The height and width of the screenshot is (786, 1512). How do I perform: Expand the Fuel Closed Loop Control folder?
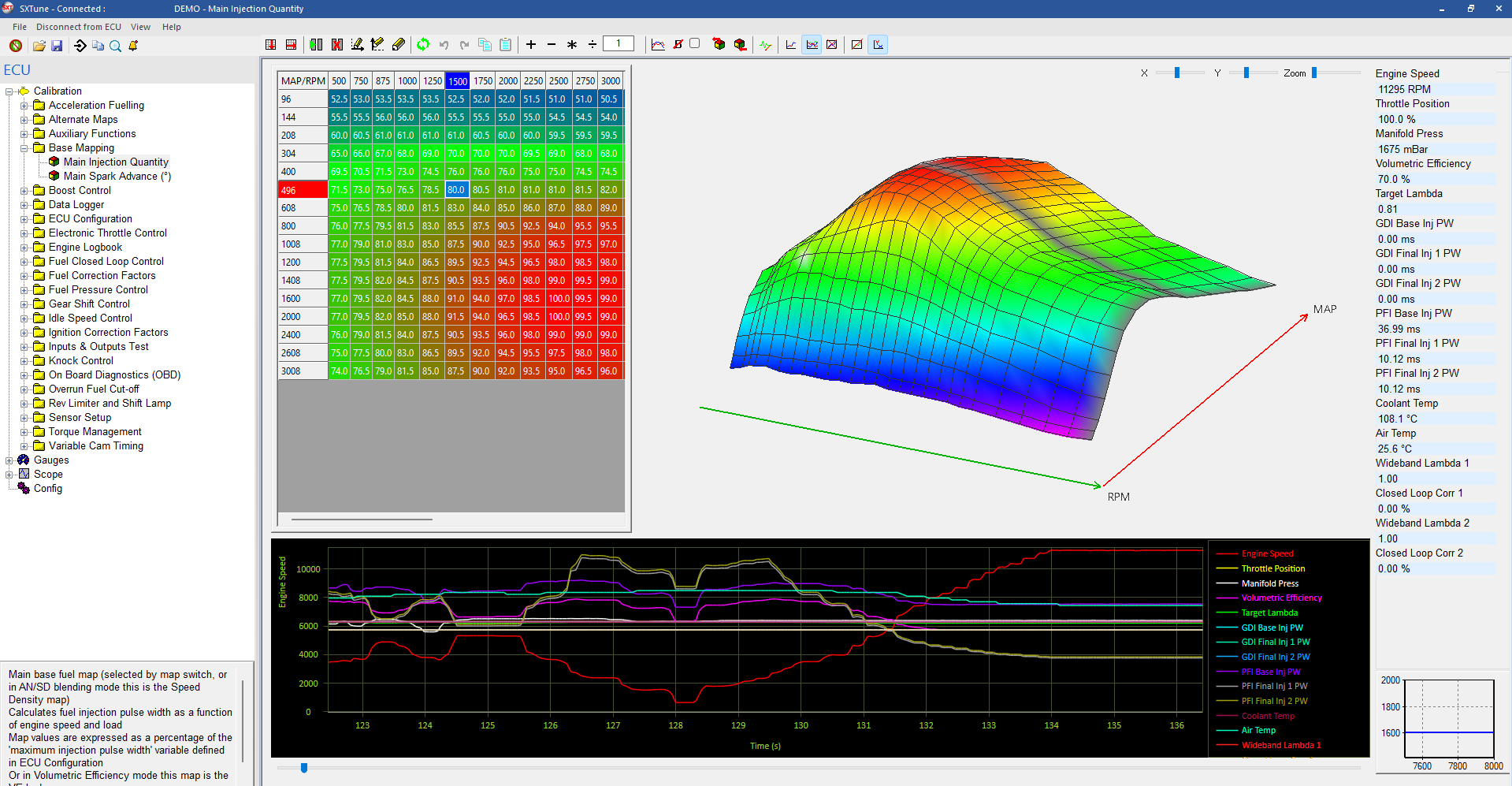pos(24,262)
